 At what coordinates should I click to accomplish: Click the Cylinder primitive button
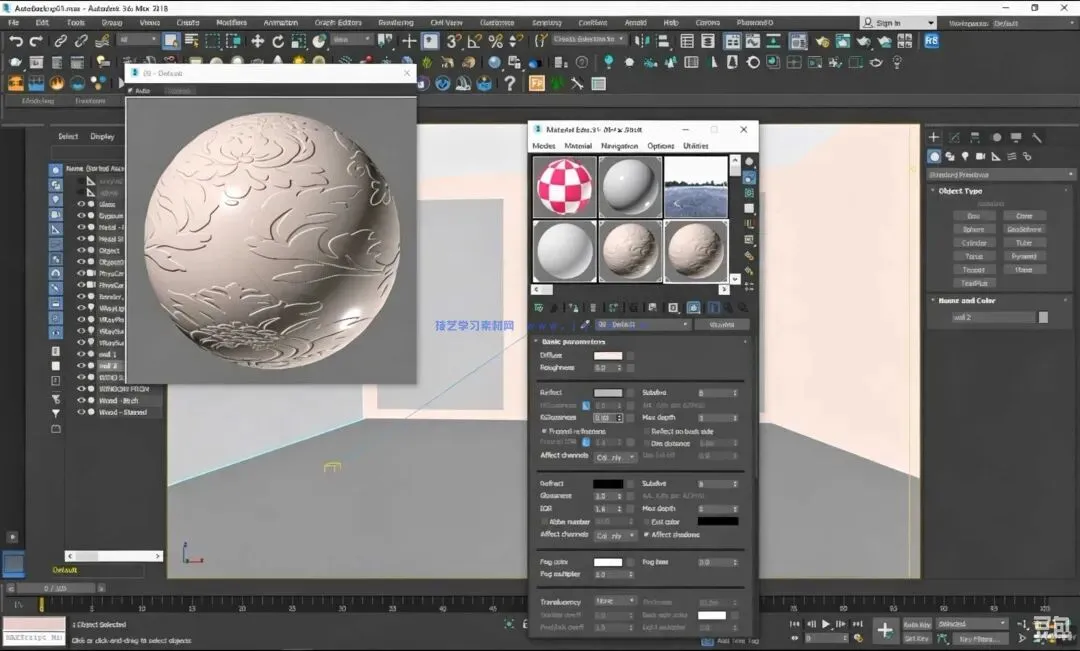coord(974,243)
